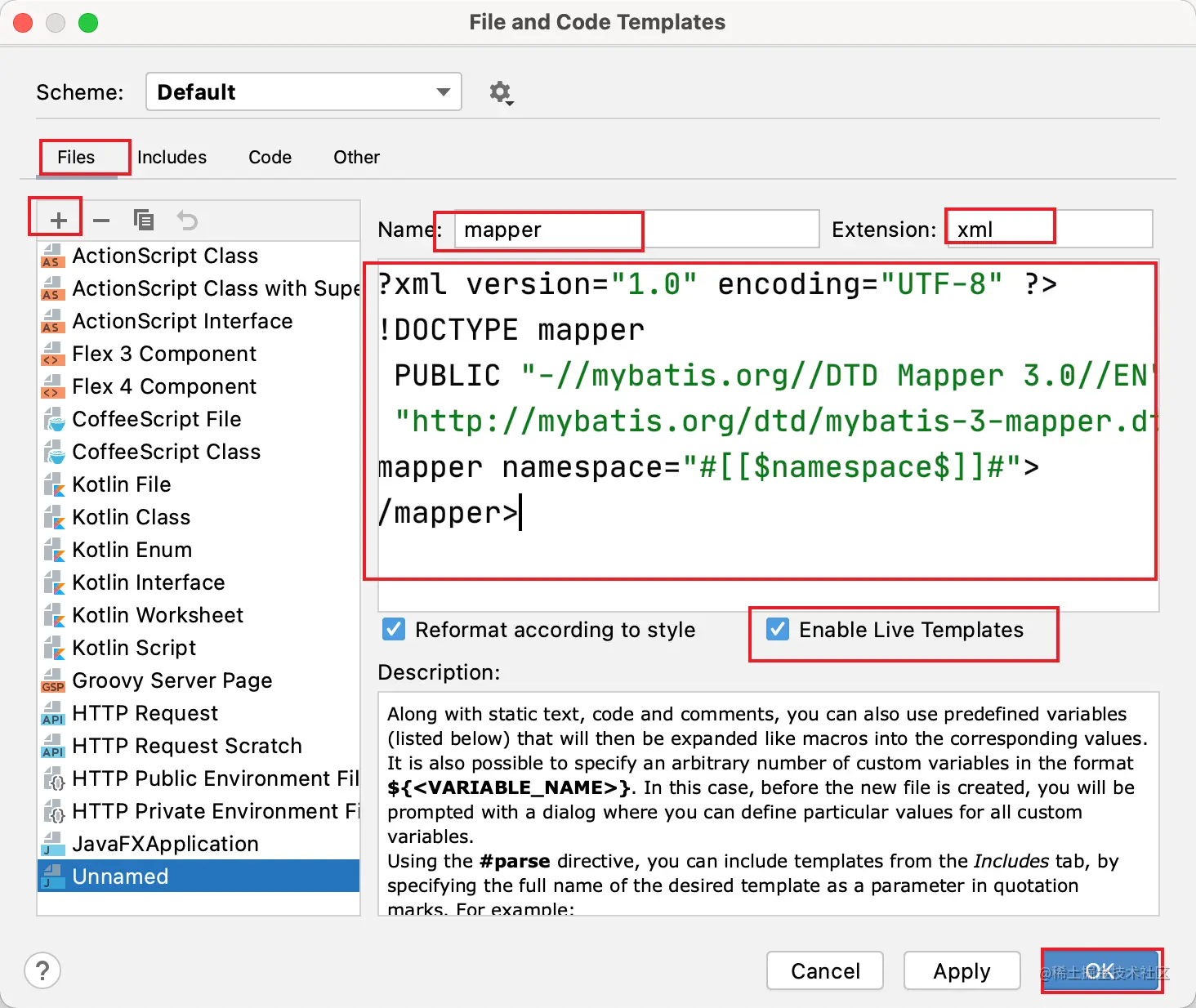This screenshot has width=1196, height=1008.
Task: Click inside the template code editor
Action: pos(768,435)
